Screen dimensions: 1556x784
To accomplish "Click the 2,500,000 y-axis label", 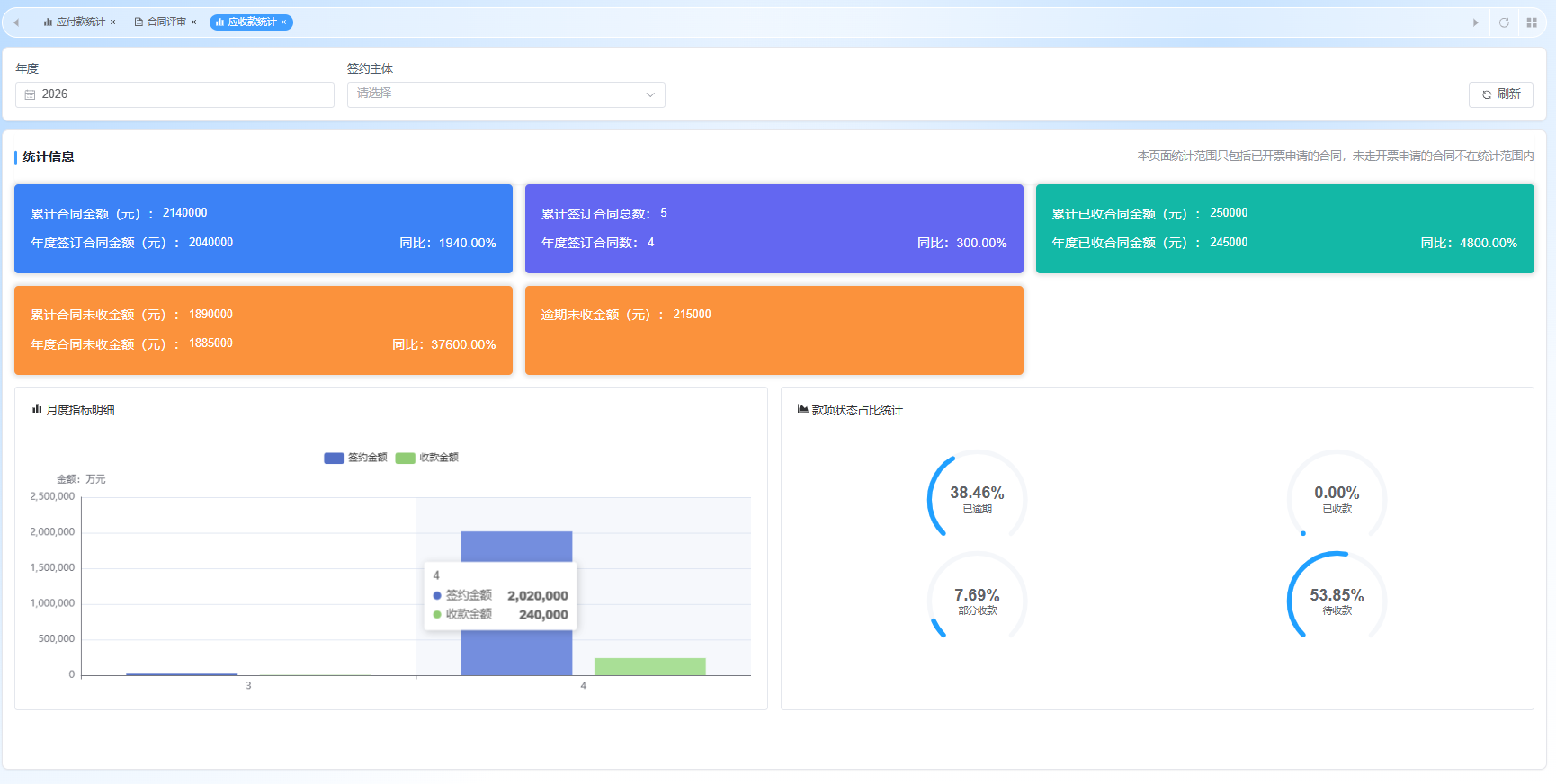I will (x=52, y=496).
